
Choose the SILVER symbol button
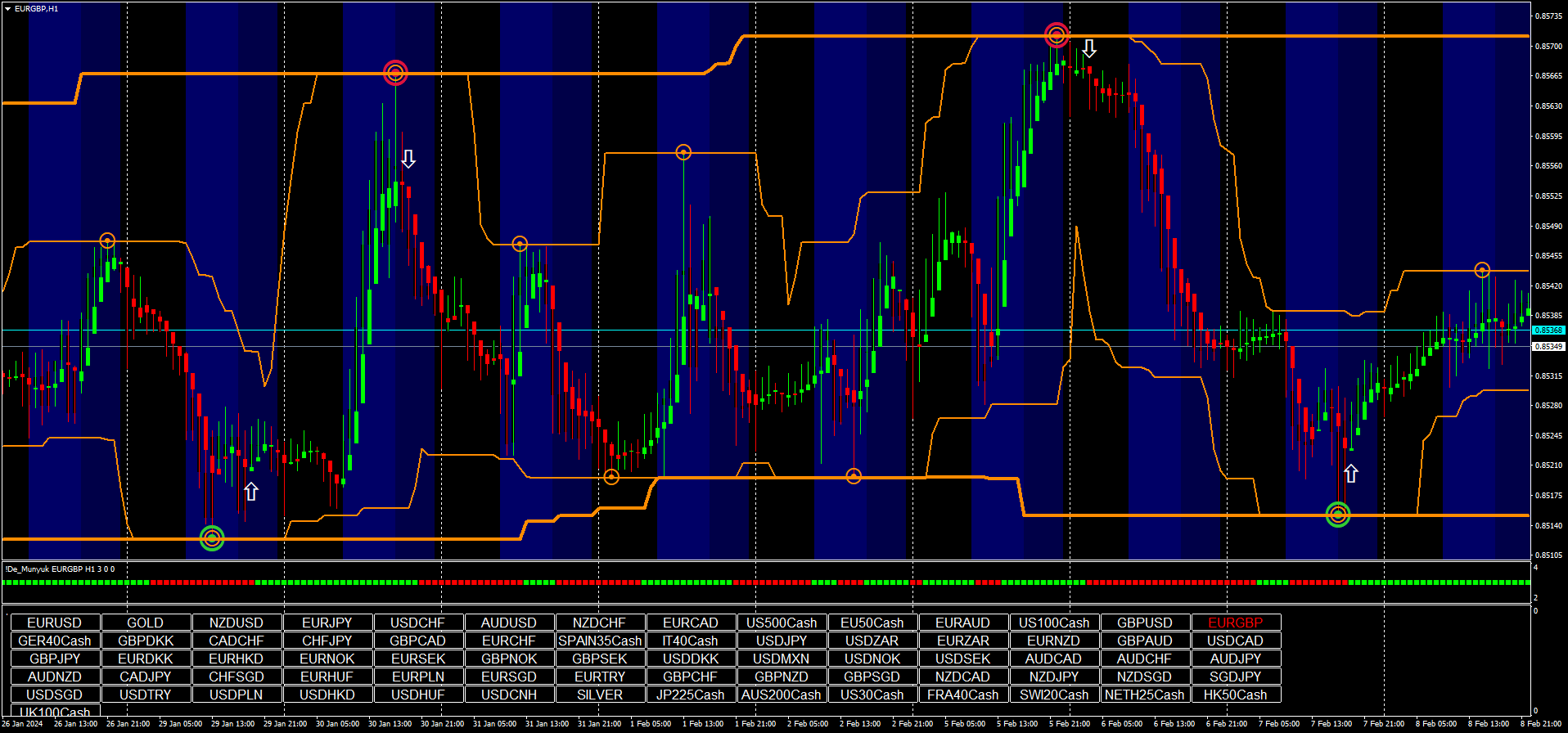tap(600, 695)
